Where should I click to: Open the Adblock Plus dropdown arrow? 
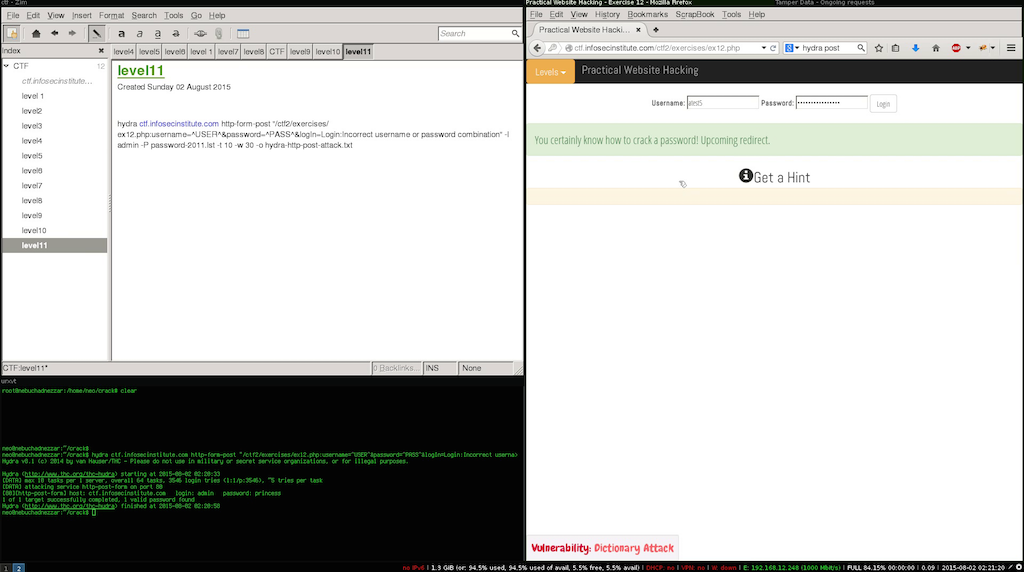click(x=968, y=48)
